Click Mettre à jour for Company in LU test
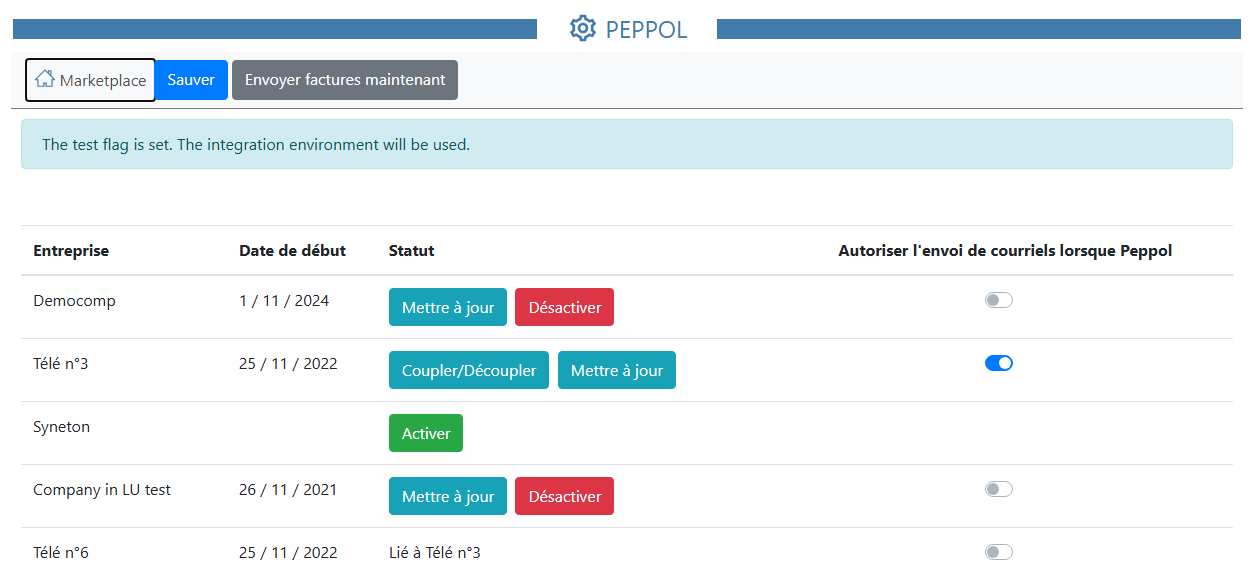 (x=448, y=497)
